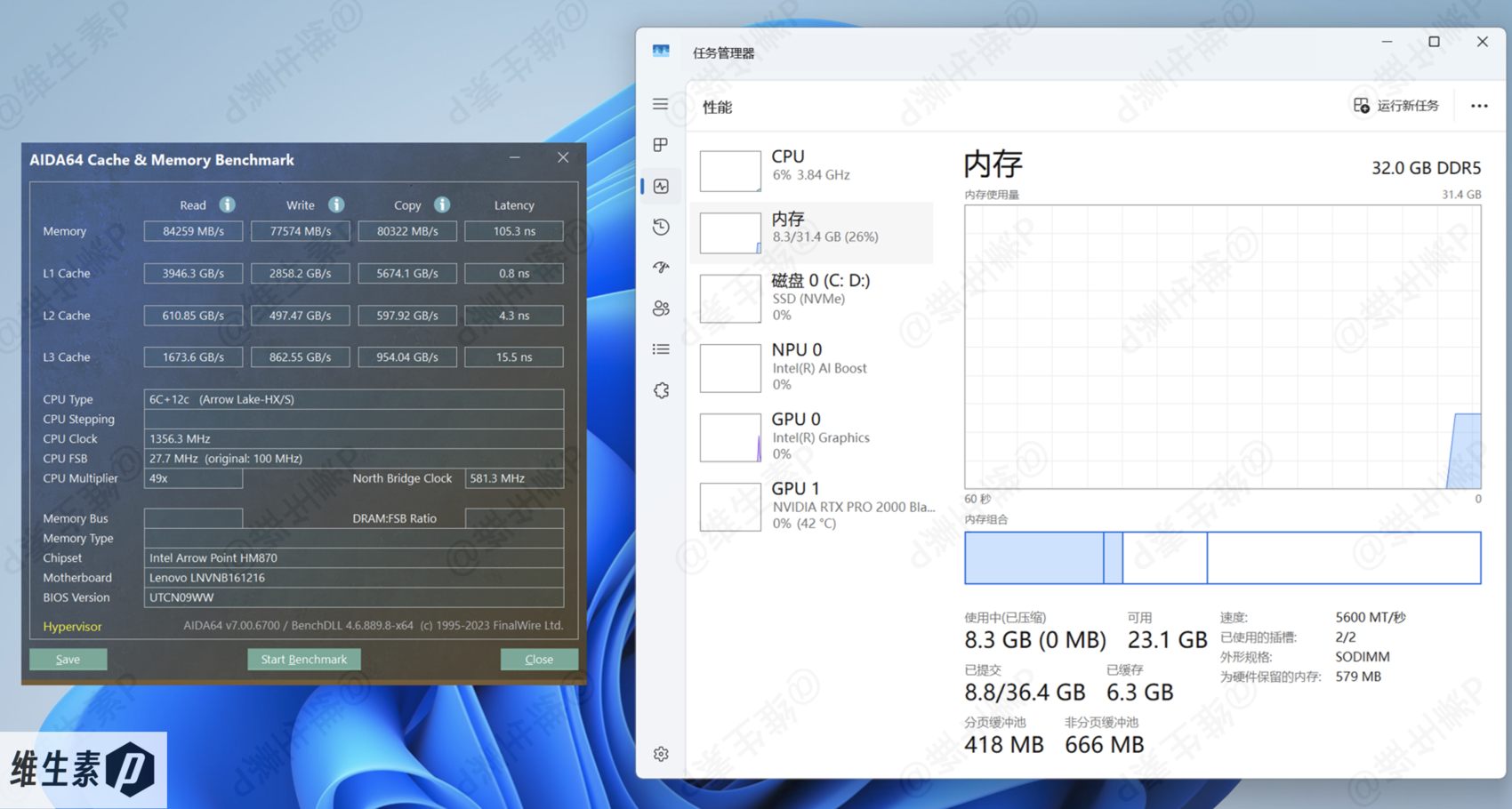Open Startup apps icon in Task Manager
The height and width of the screenshot is (809, 1512).
[x=661, y=267]
